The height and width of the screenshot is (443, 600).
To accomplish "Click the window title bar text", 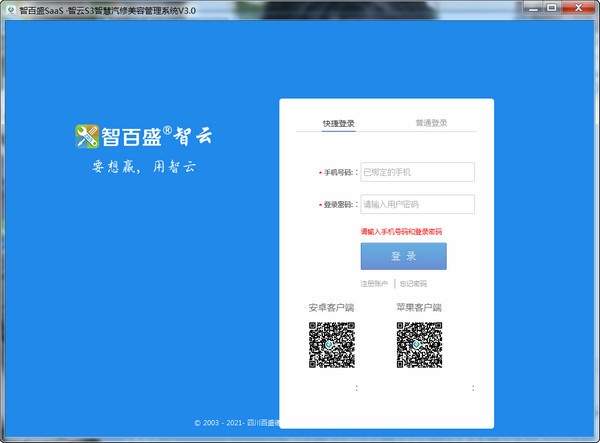I will pos(125,8).
